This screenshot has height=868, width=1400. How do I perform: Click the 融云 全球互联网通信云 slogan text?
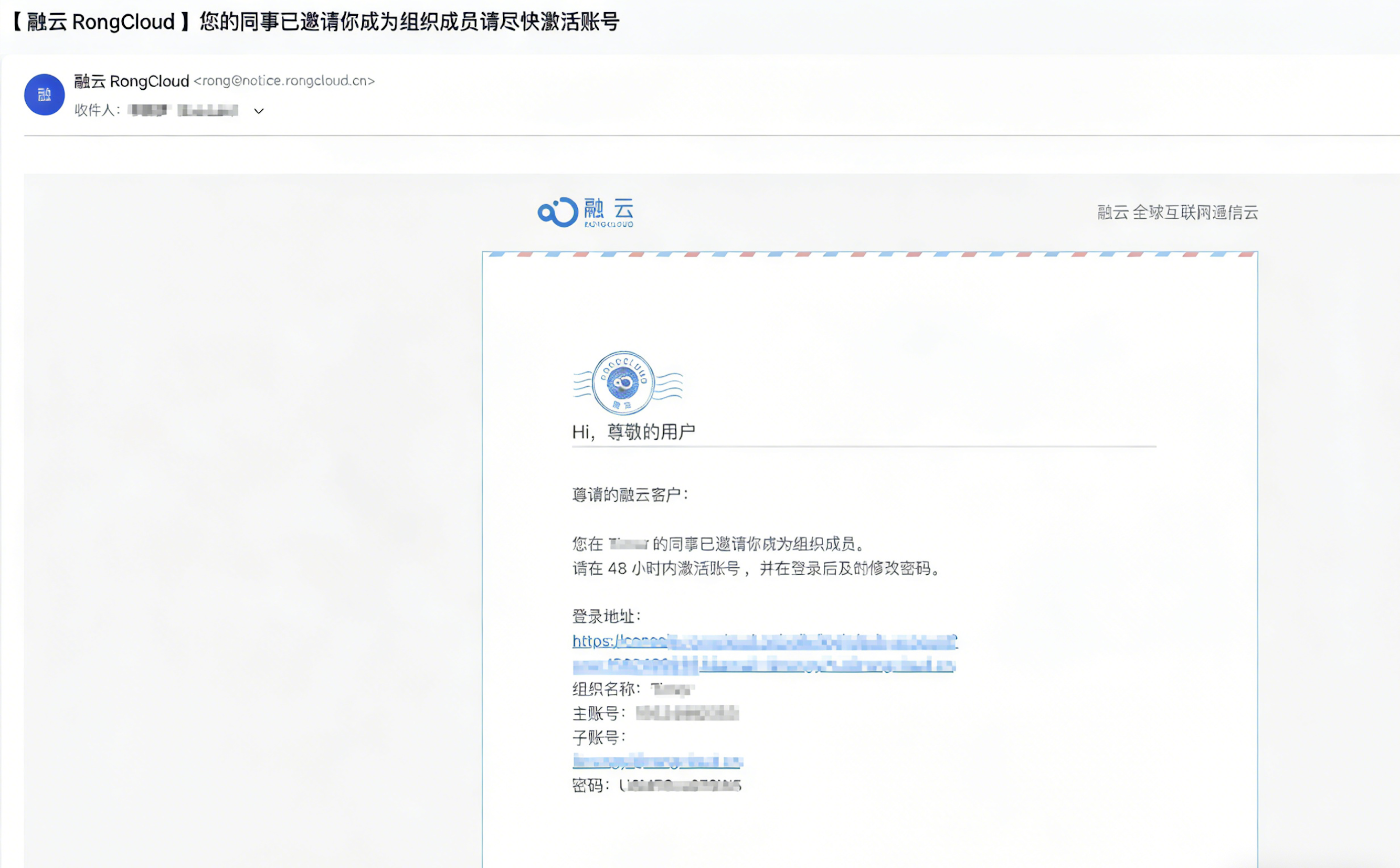point(1178,213)
